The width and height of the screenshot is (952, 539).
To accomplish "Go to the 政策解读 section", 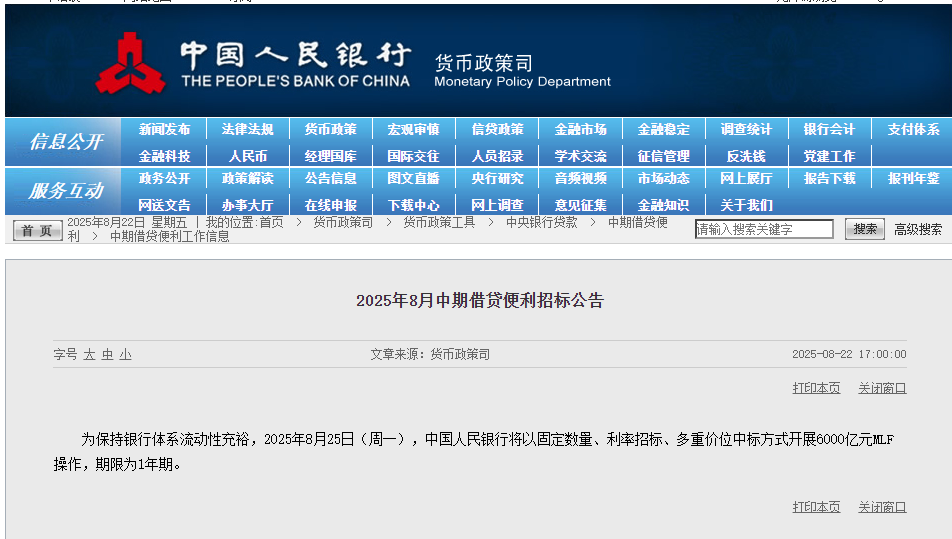I will click(247, 178).
